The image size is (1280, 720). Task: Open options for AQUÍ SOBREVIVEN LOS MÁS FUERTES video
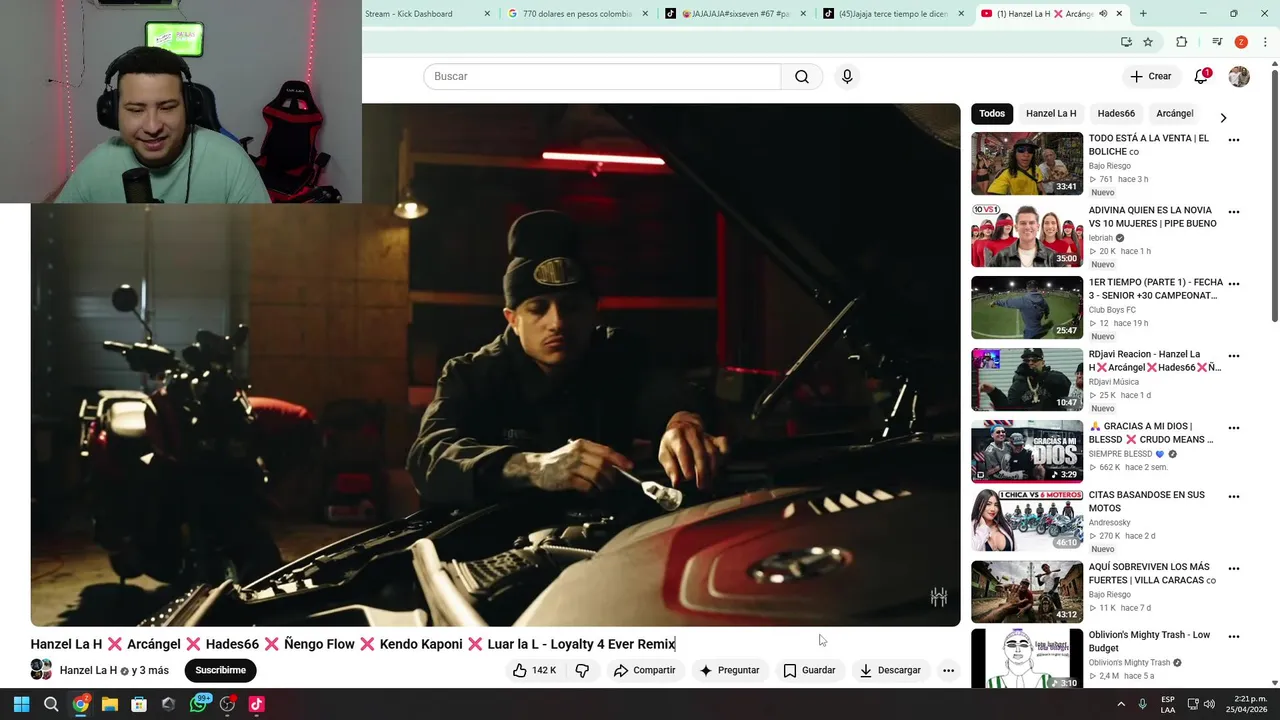coord(1234,569)
